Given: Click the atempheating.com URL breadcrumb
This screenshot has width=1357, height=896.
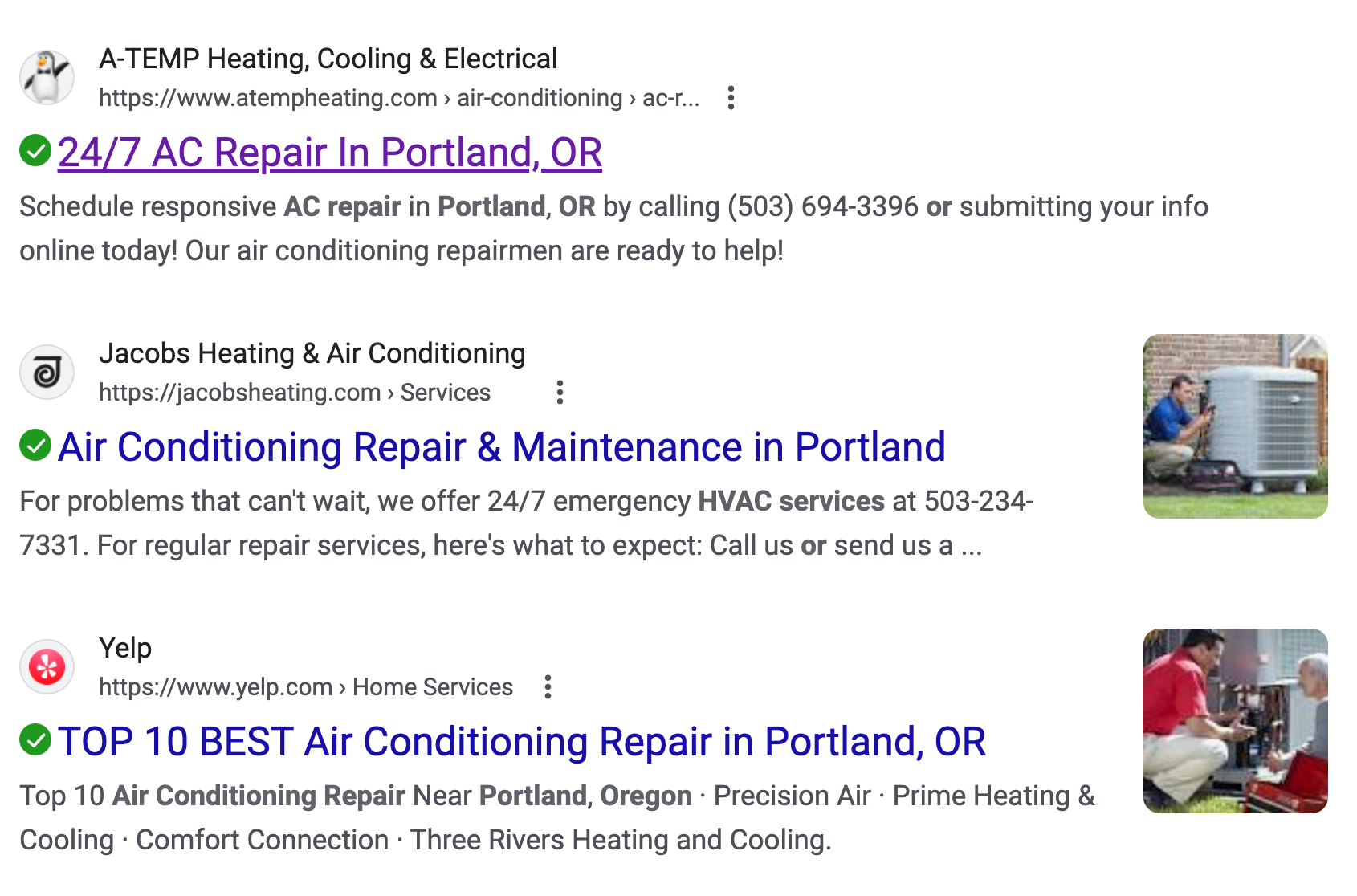Looking at the screenshot, I should 398,98.
